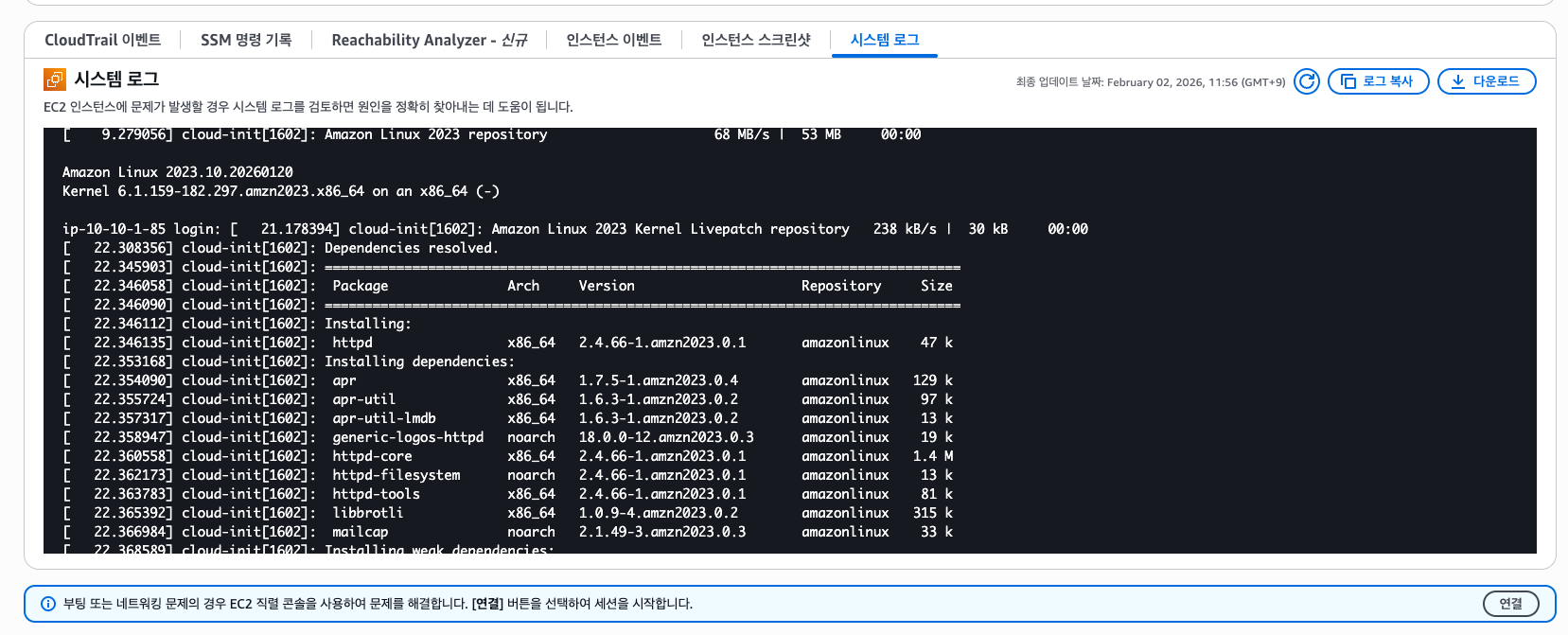This screenshot has height=635, width=1568.
Task: Click the Kernel 6.1.159 version line
Action: click(281, 191)
